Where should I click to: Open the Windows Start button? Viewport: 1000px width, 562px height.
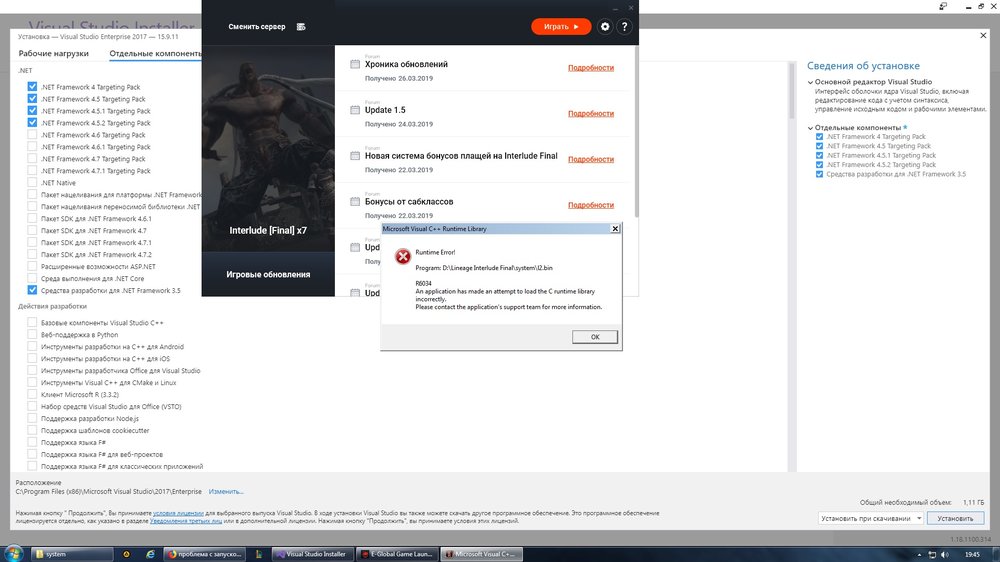[x=12, y=553]
